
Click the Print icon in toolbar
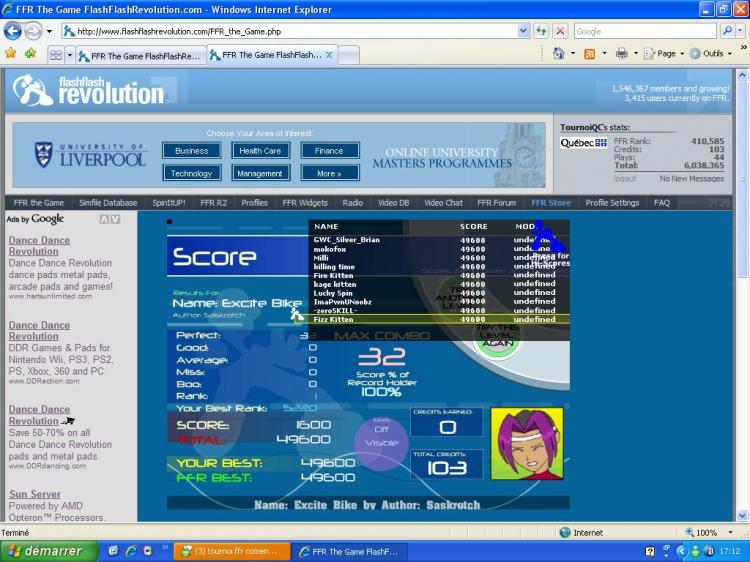(621, 54)
